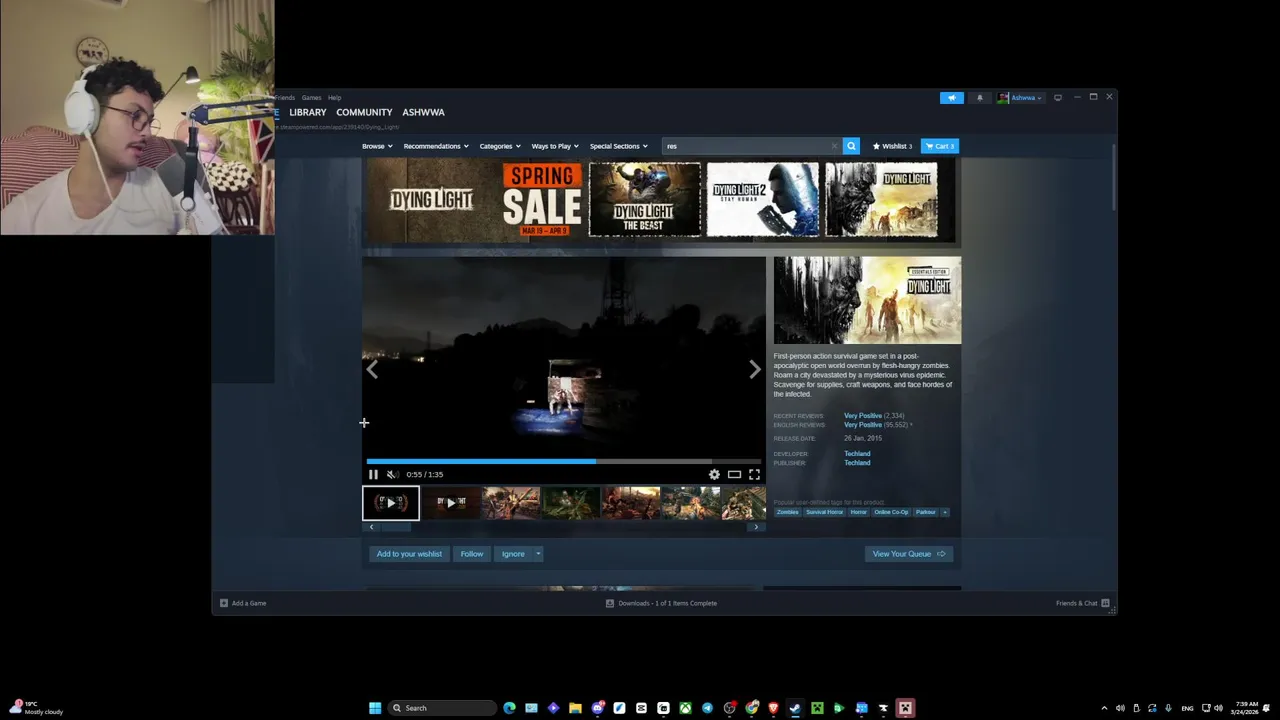Viewport: 1280px width, 720px height.
Task: Enter fullscreen for the trailer video
Action: [754, 475]
